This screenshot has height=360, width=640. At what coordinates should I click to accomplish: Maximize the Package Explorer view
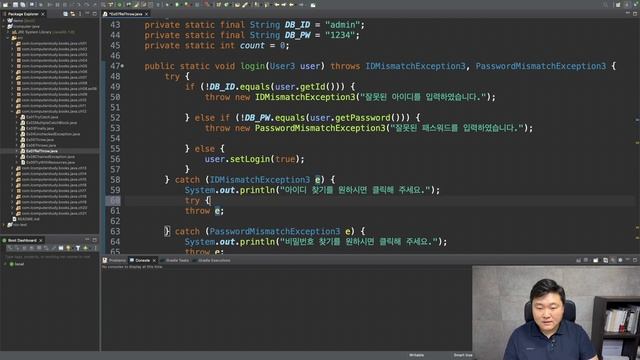click(94, 14)
